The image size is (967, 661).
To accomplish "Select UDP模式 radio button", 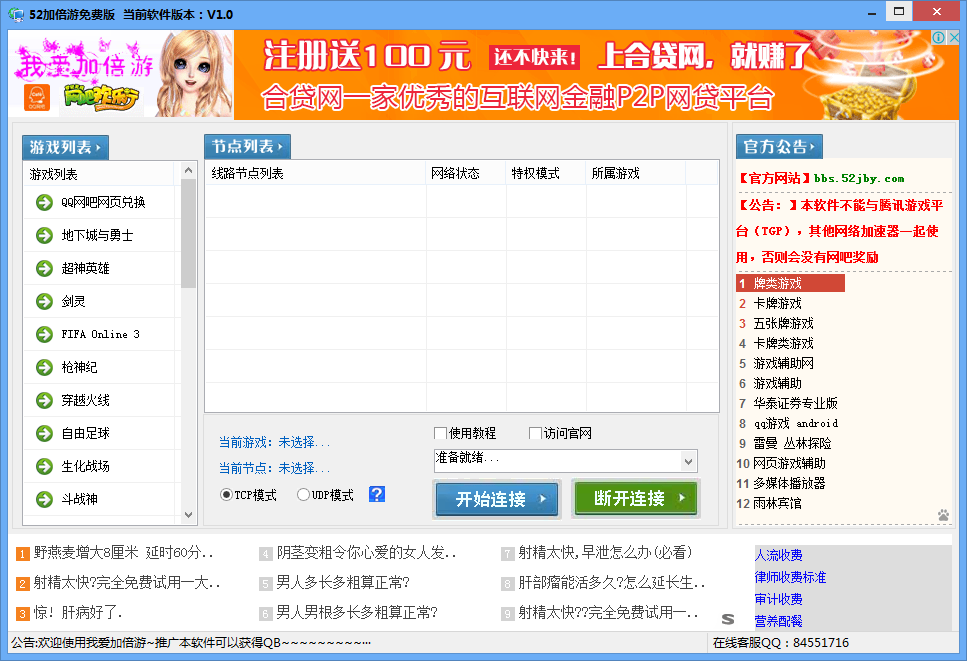I will click(x=303, y=495).
